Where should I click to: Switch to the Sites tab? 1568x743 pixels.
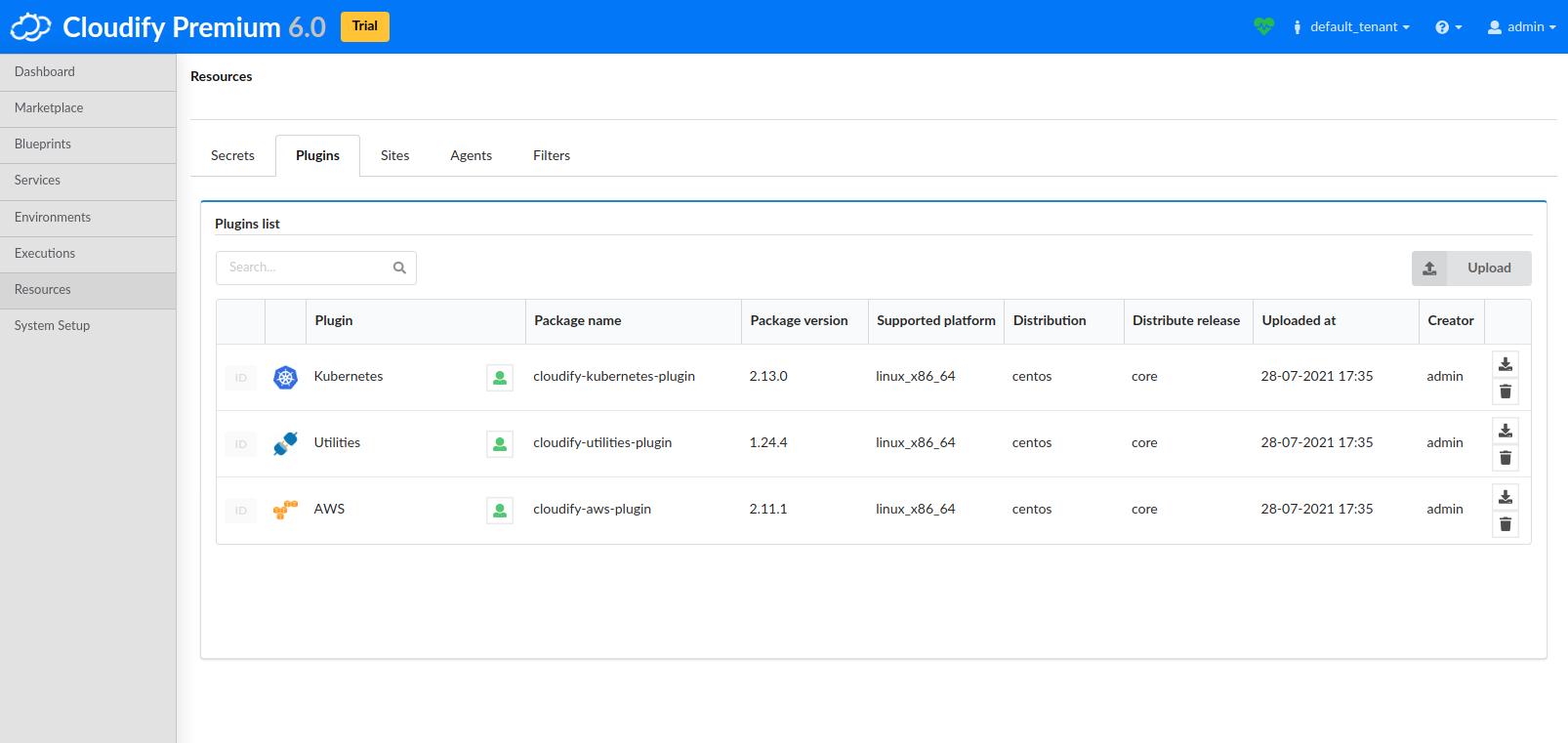pos(394,156)
